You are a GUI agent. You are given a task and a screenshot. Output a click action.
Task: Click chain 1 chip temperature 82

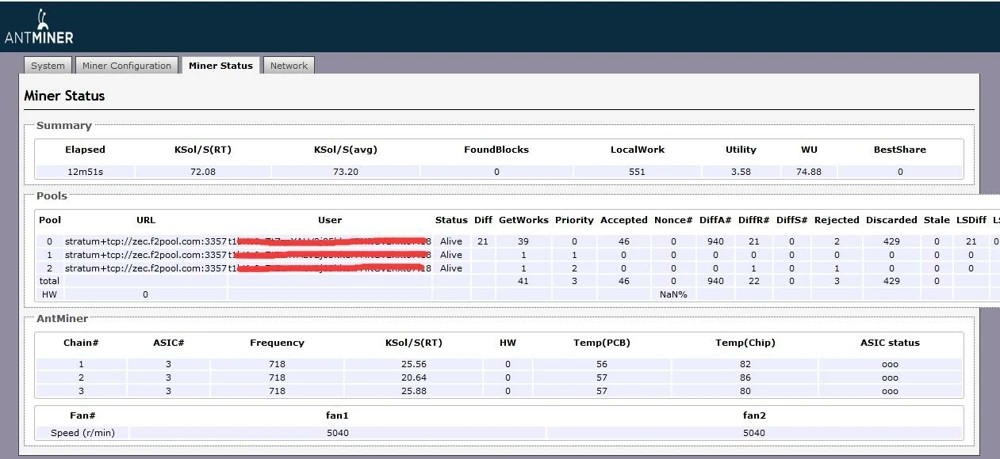745,365
